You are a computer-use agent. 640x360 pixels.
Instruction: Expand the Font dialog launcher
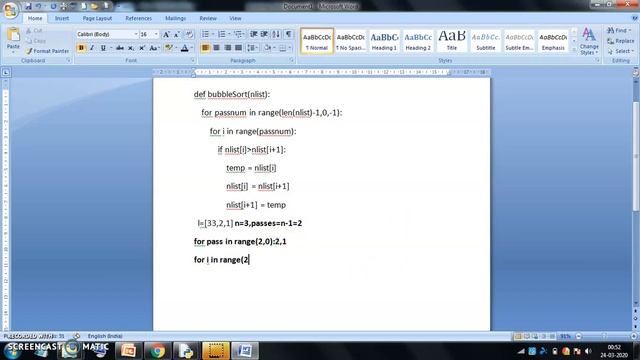tap(192, 60)
